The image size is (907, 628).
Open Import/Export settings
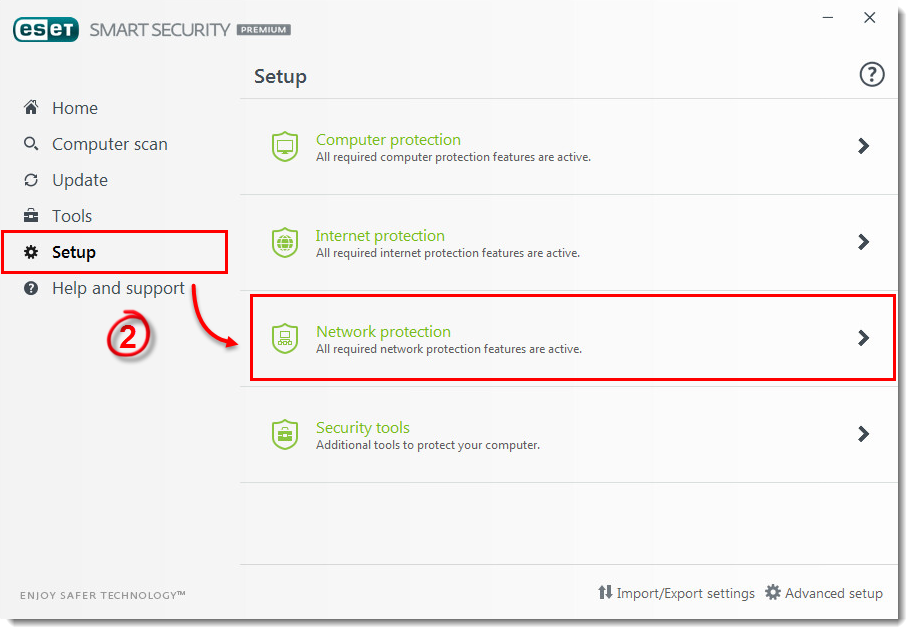coord(686,592)
